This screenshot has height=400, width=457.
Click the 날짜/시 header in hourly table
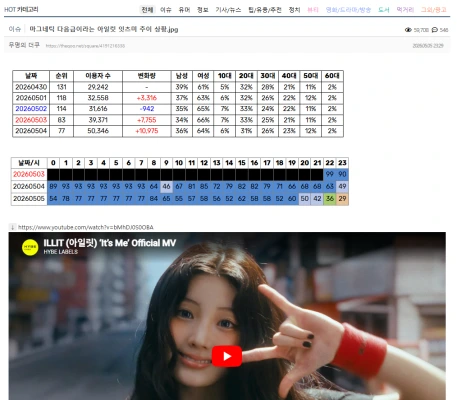[29, 163]
